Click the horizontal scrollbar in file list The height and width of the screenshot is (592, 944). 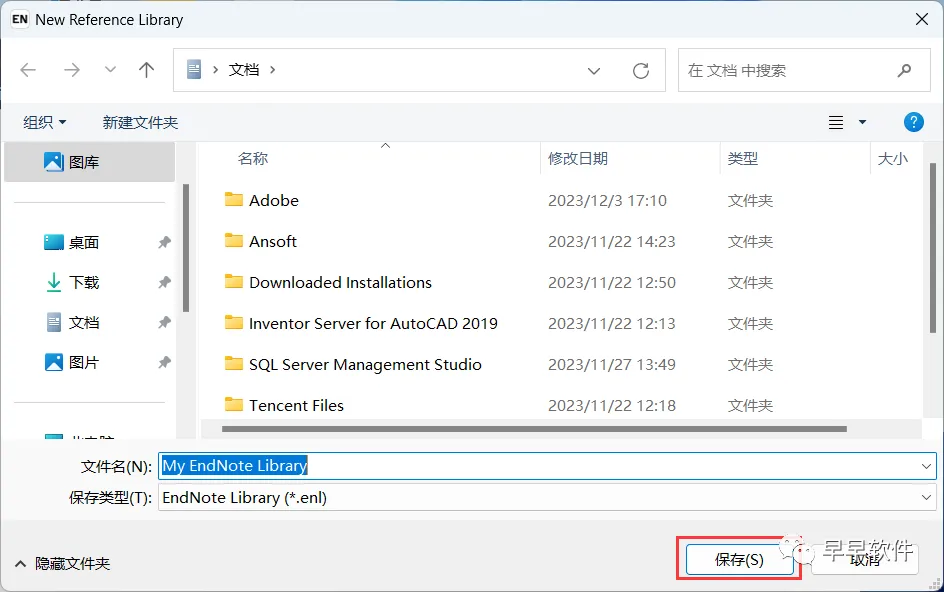tap(534, 429)
